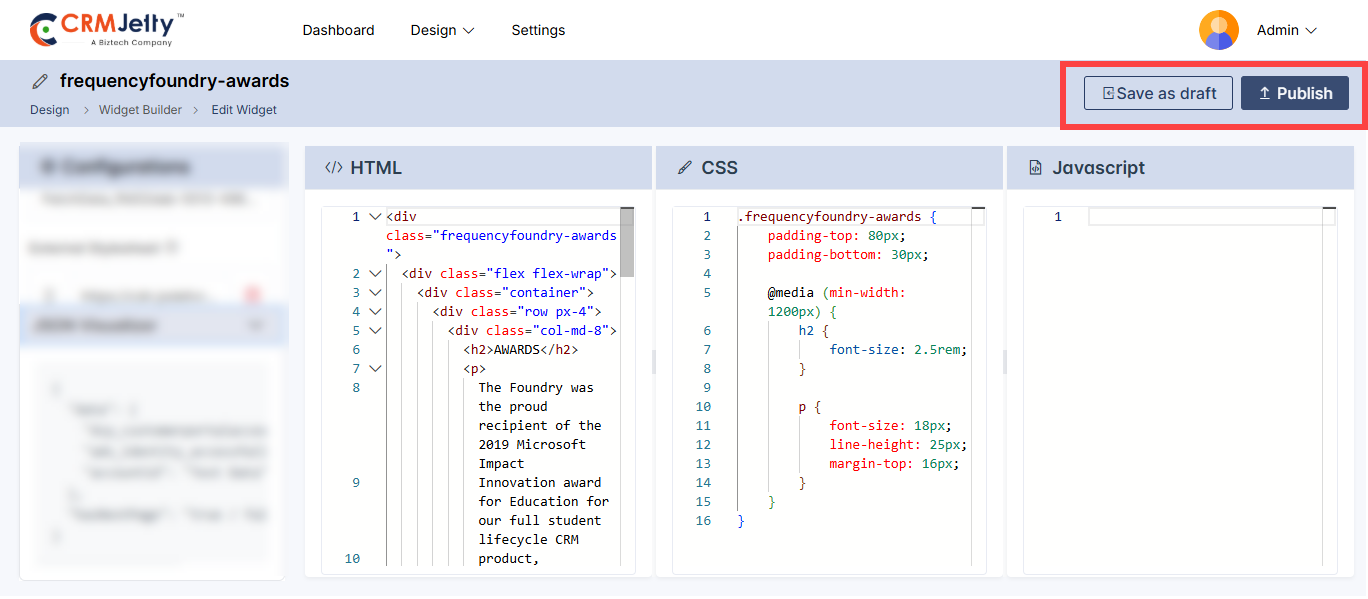Click the CRMJetty logo
The width and height of the screenshot is (1368, 599).
[107, 30]
